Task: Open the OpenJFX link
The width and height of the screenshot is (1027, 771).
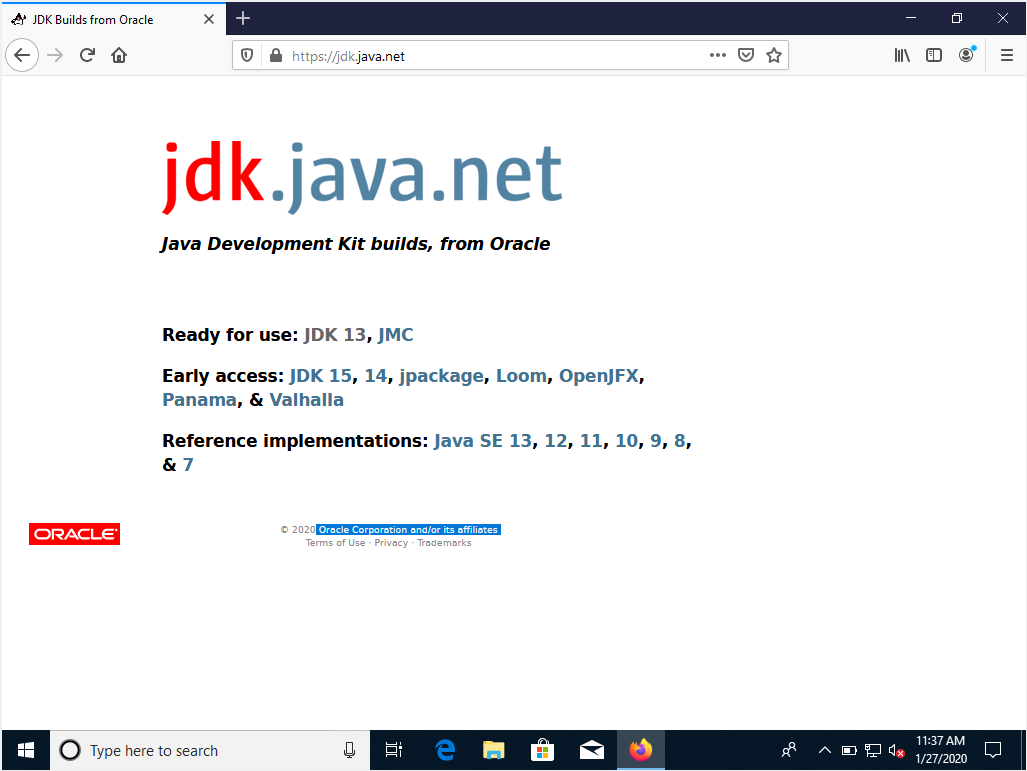Action: 599,376
